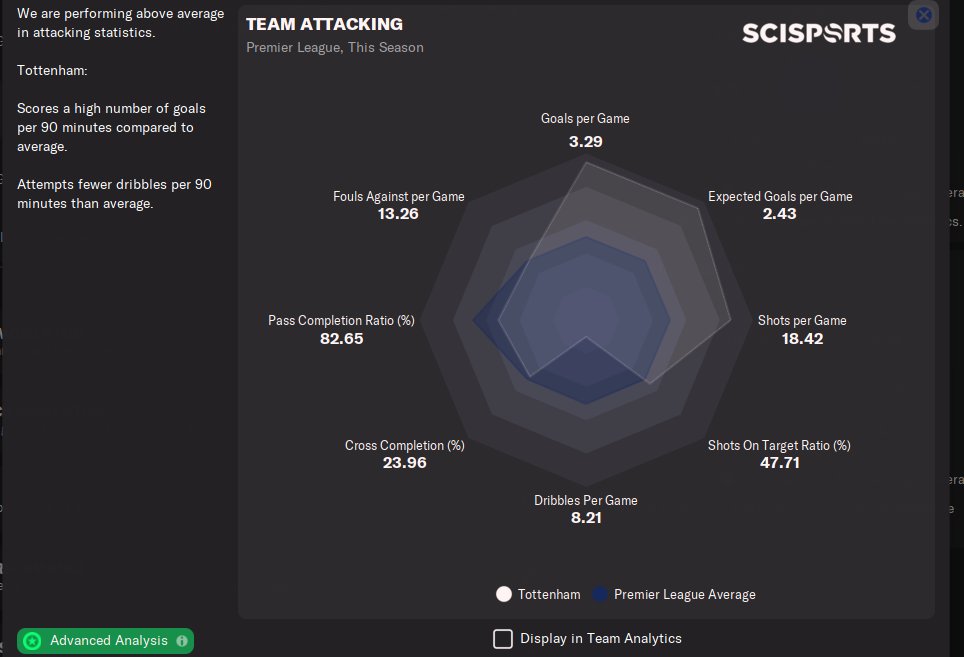The image size is (964, 657).
Task: Click the info icon on Advanced Analysis
Action: 182,641
